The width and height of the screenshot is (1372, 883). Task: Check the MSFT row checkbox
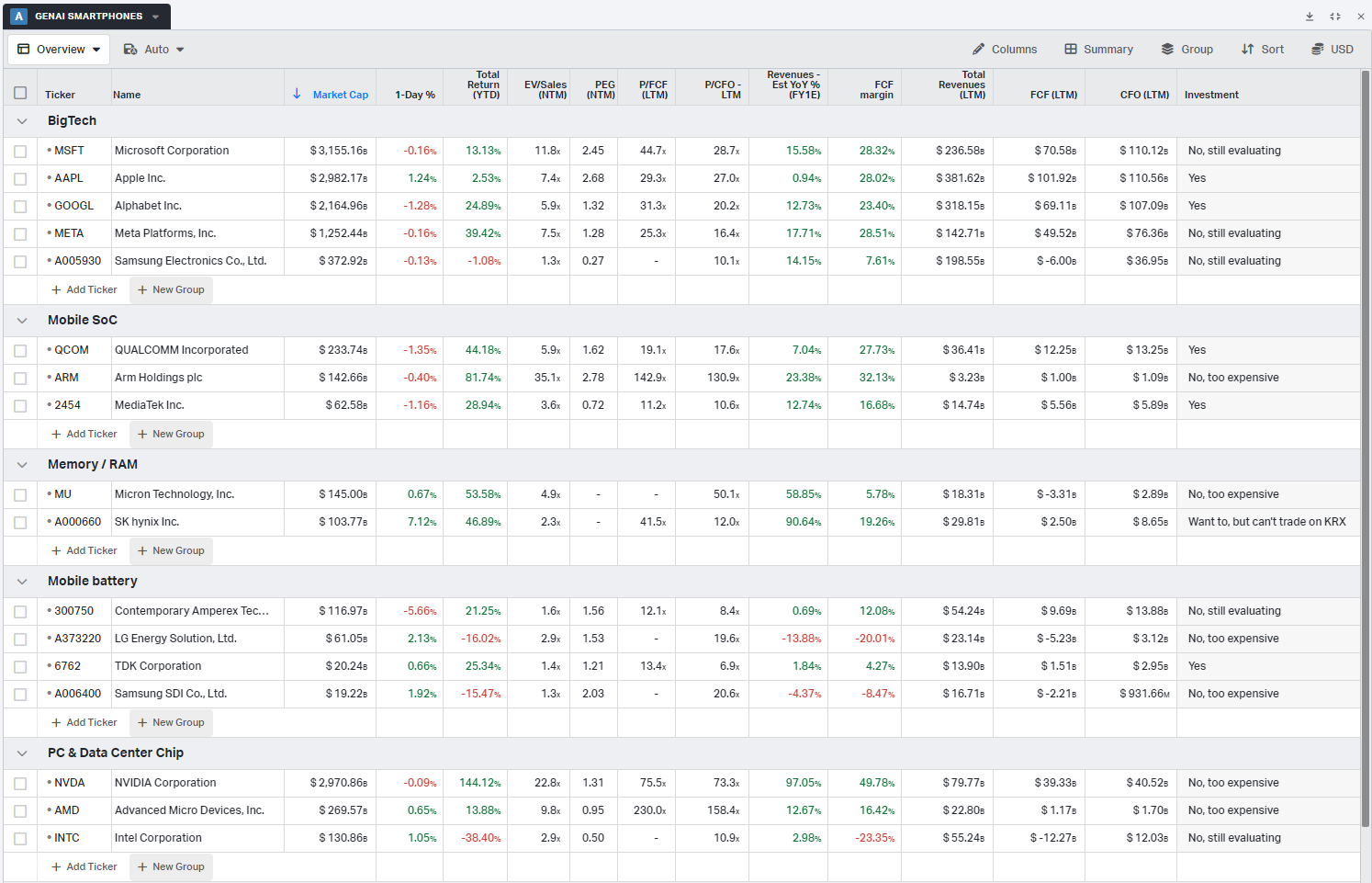pos(20,151)
